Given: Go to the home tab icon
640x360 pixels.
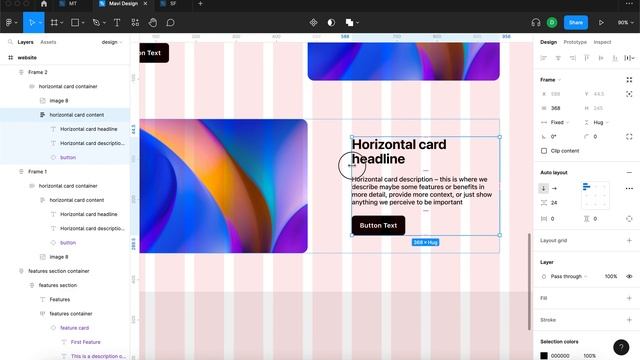Looking at the screenshot, I should (44, 4).
